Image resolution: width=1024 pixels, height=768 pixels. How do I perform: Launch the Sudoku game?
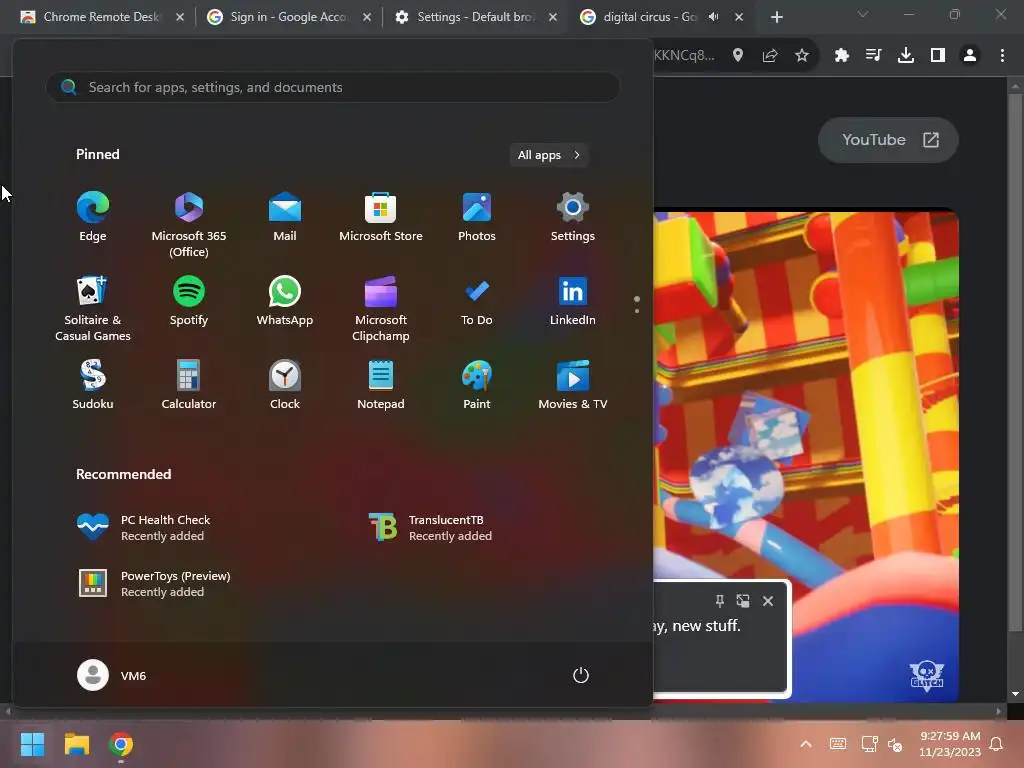(x=93, y=385)
